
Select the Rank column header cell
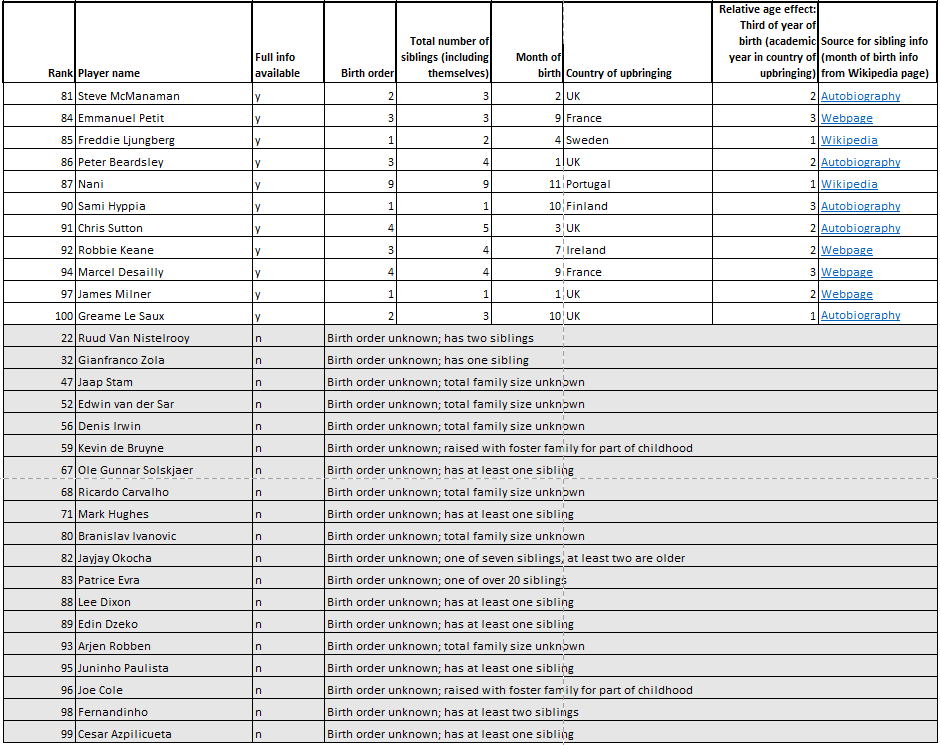60,73
